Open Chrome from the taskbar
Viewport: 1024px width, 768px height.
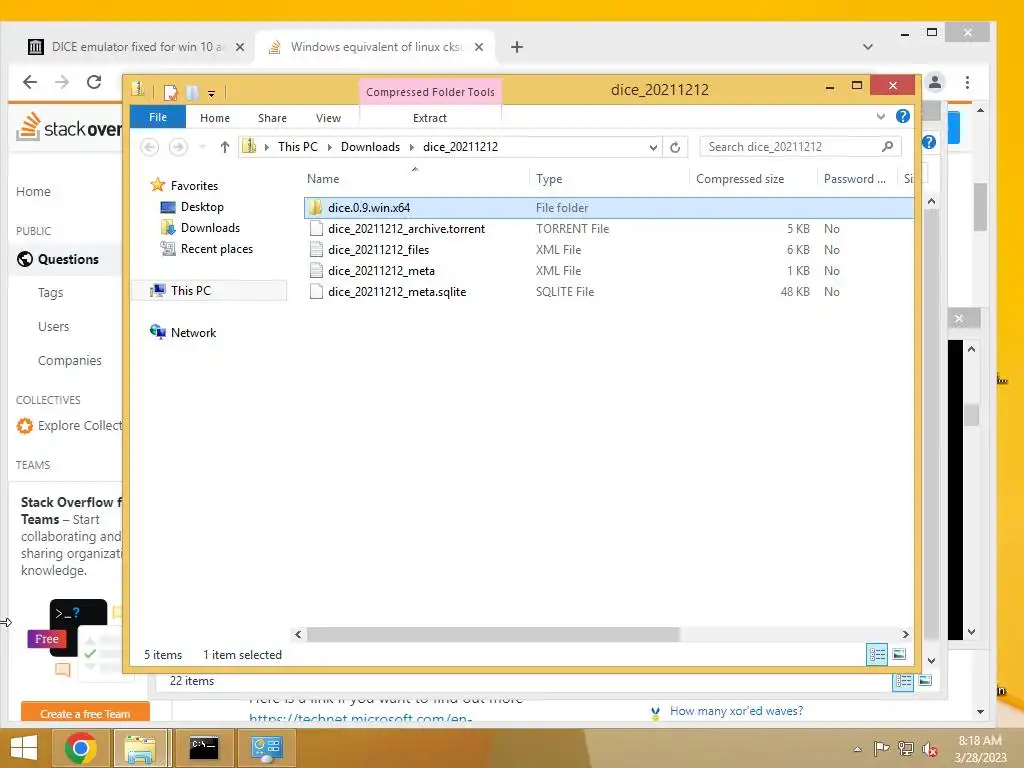click(81, 748)
